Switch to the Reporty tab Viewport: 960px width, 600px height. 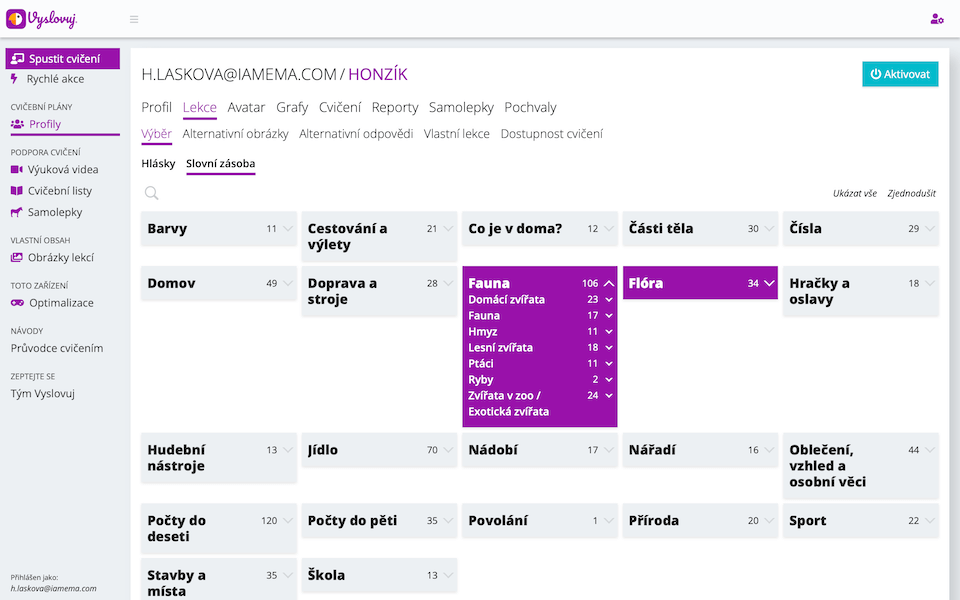[394, 108]
